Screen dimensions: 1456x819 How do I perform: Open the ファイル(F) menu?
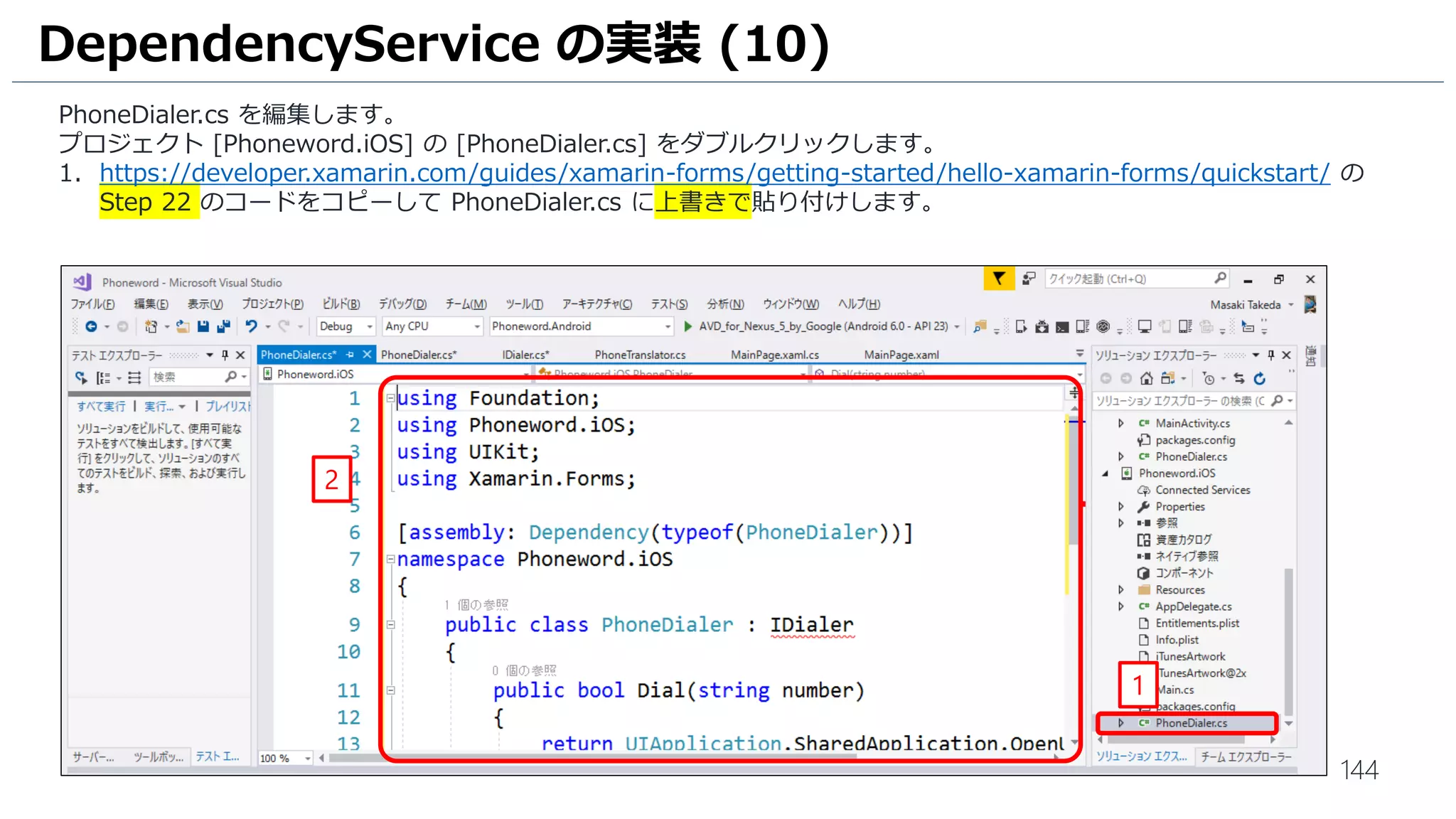coord(92,304)
